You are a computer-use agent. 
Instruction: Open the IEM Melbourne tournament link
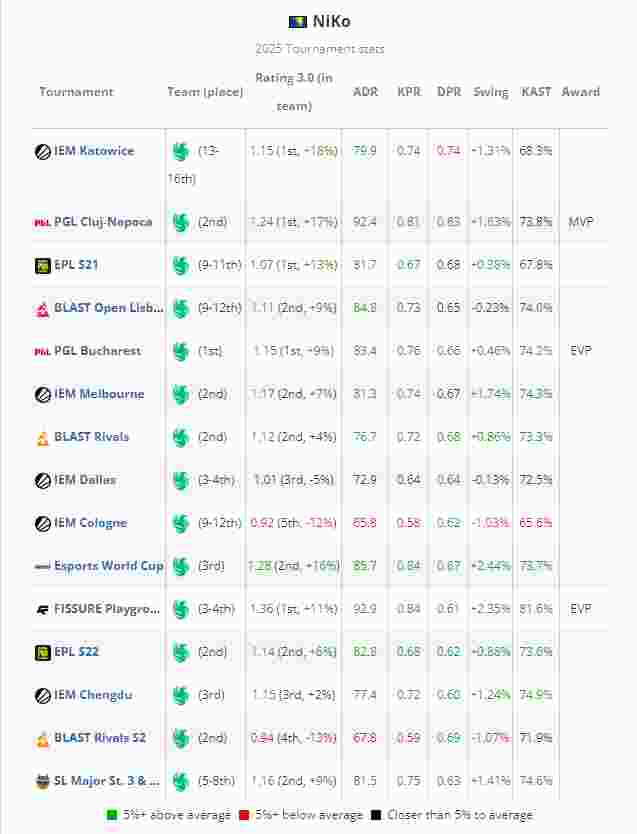99,394
